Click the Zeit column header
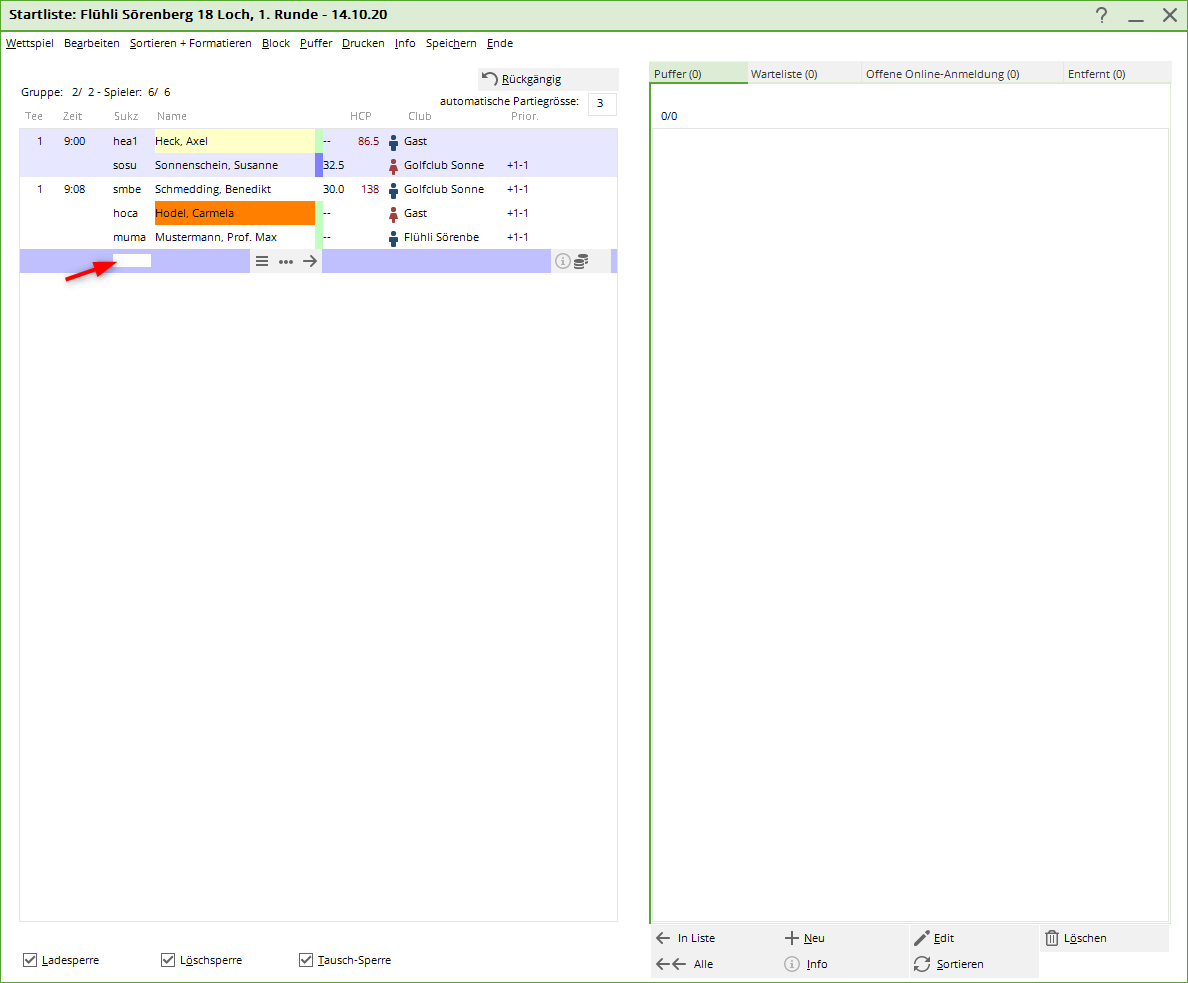 click(72, 116)
